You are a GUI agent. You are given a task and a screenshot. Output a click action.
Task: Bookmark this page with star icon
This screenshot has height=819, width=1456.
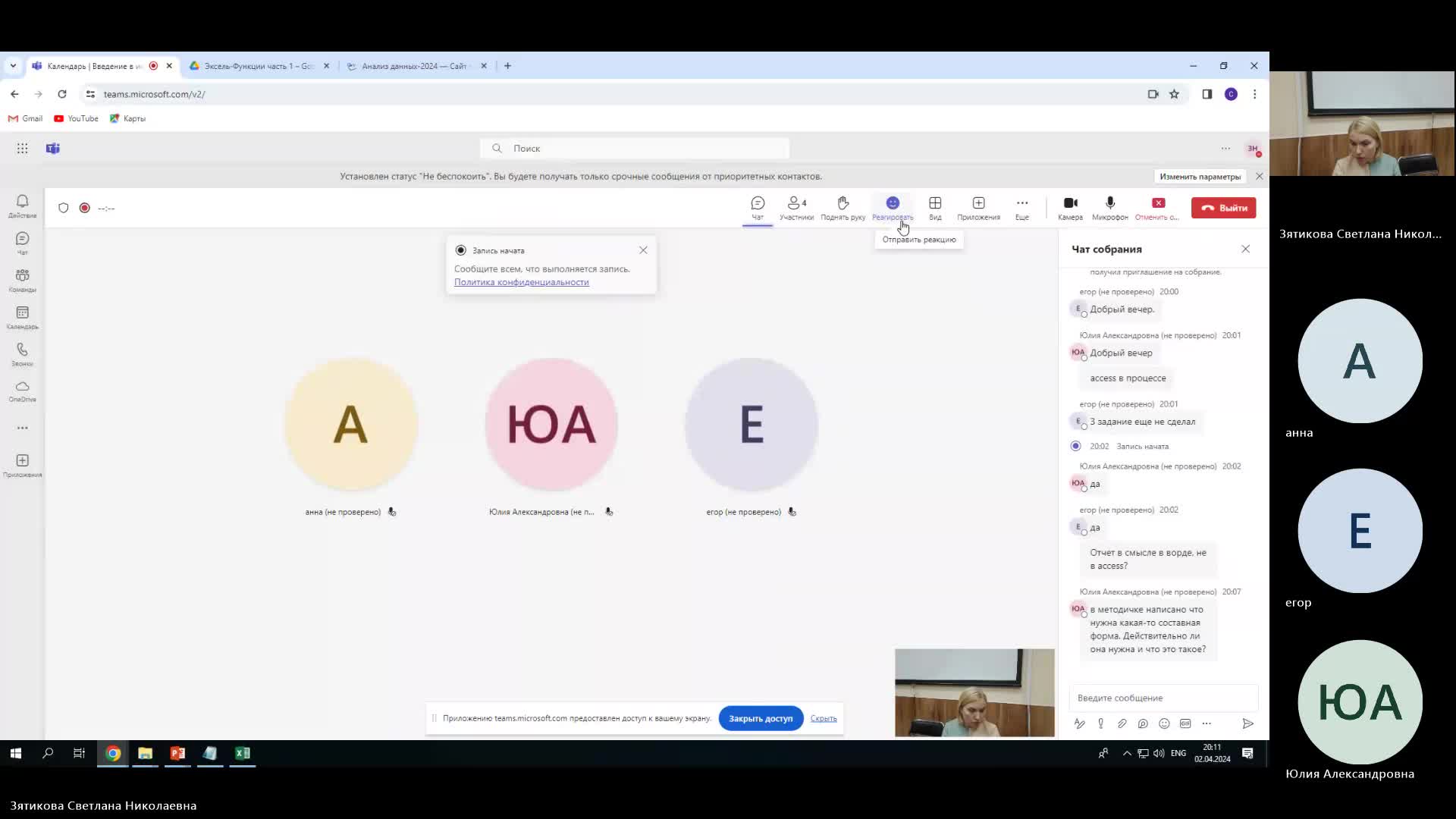click(1174, 94)
